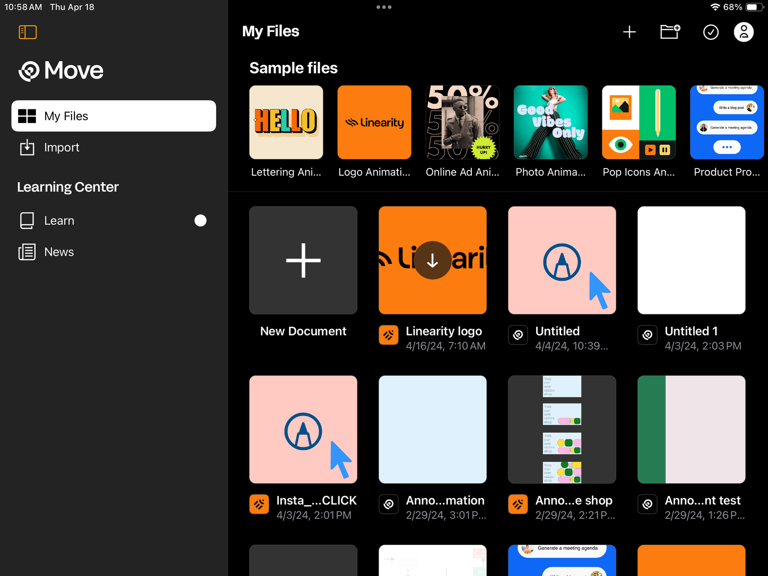The width and height of the screenshot is (768, 576).
Task: Tap Move file icon beside Anno...mation
Action: 388,504
